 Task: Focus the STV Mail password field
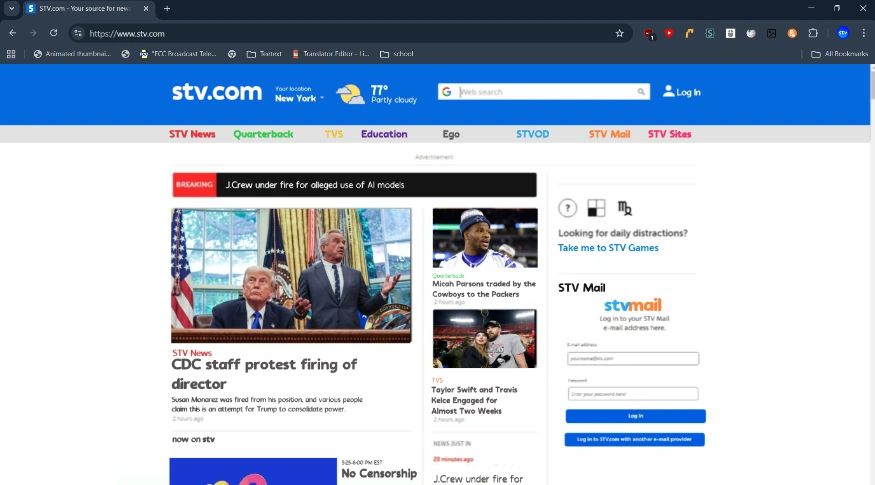click(x=633, y=394)
